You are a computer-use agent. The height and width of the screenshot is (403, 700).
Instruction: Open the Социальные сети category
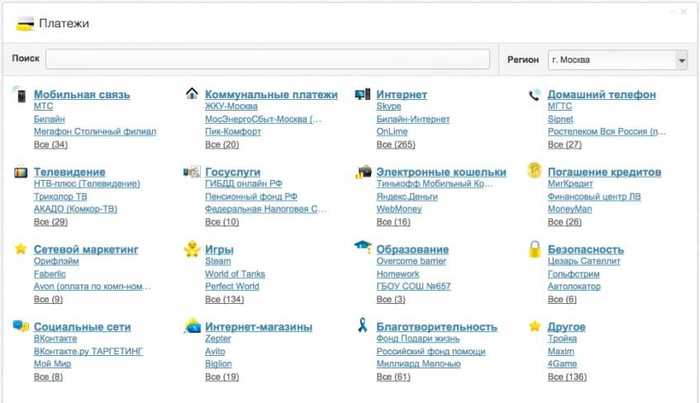click(82, 327)
